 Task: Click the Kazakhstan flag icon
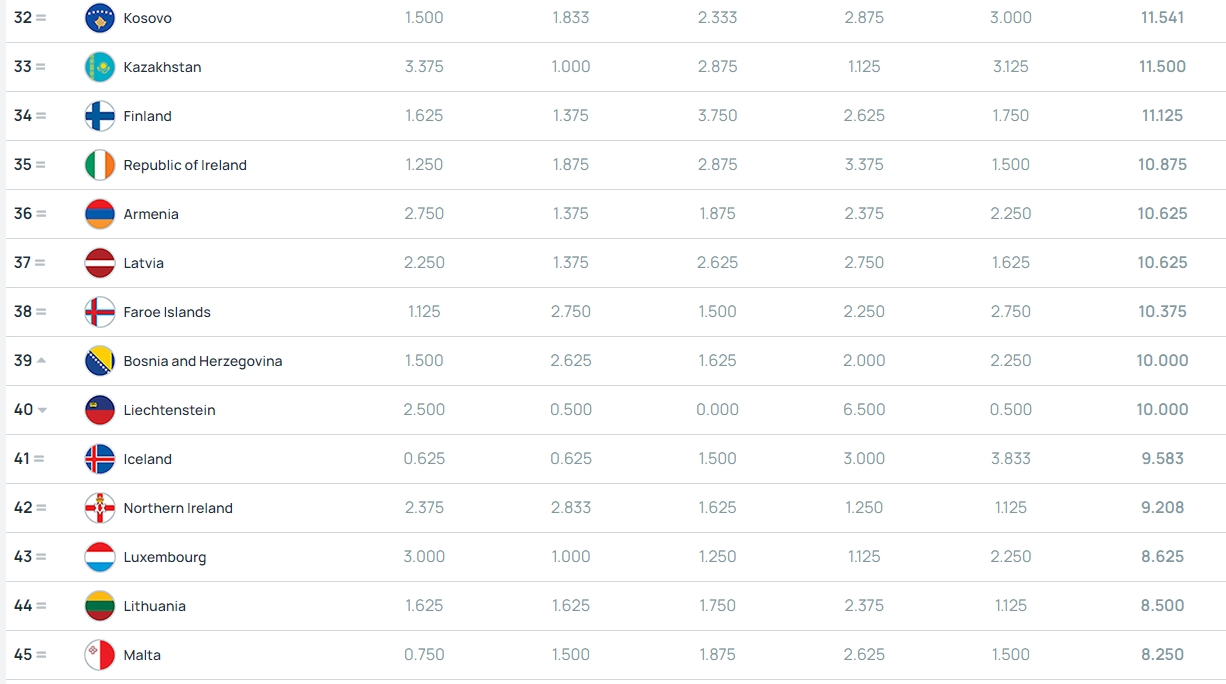click(100, 67)
